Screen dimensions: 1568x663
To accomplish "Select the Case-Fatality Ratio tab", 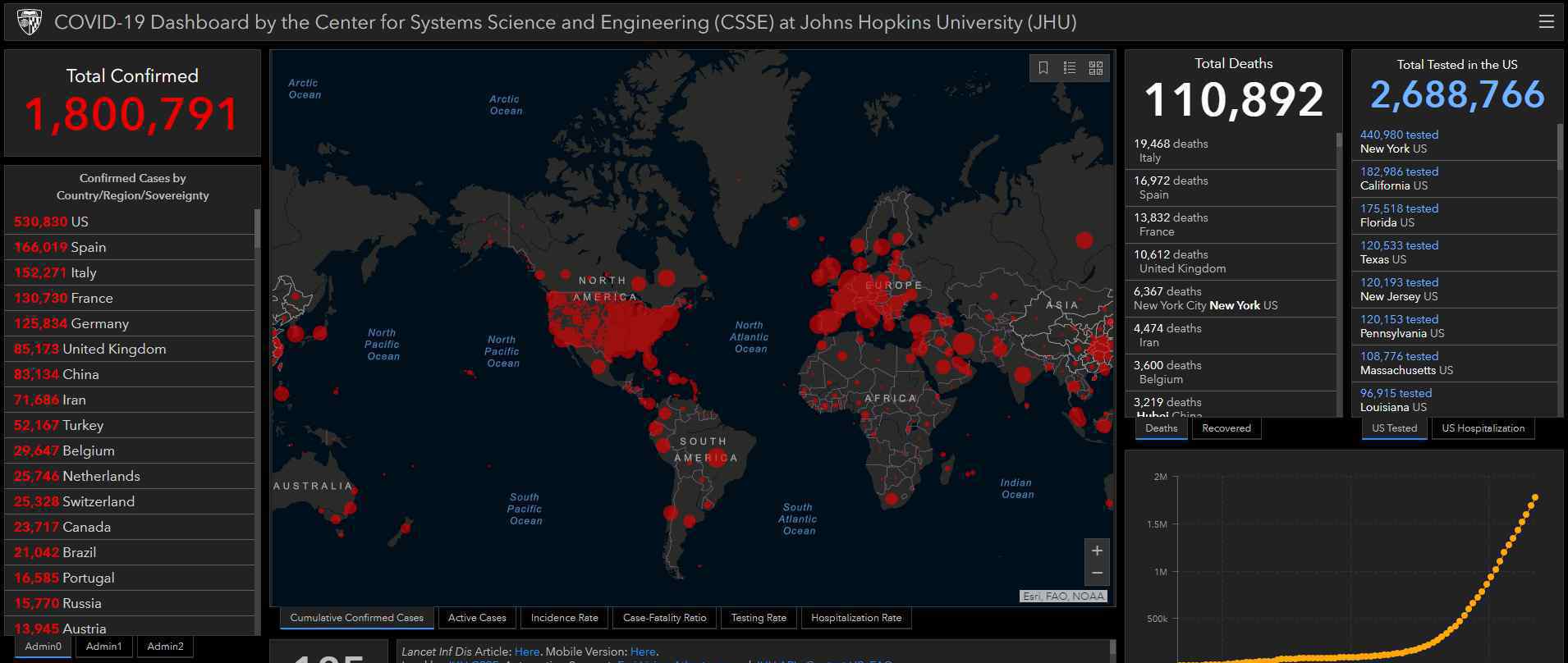I will point(665,618).
